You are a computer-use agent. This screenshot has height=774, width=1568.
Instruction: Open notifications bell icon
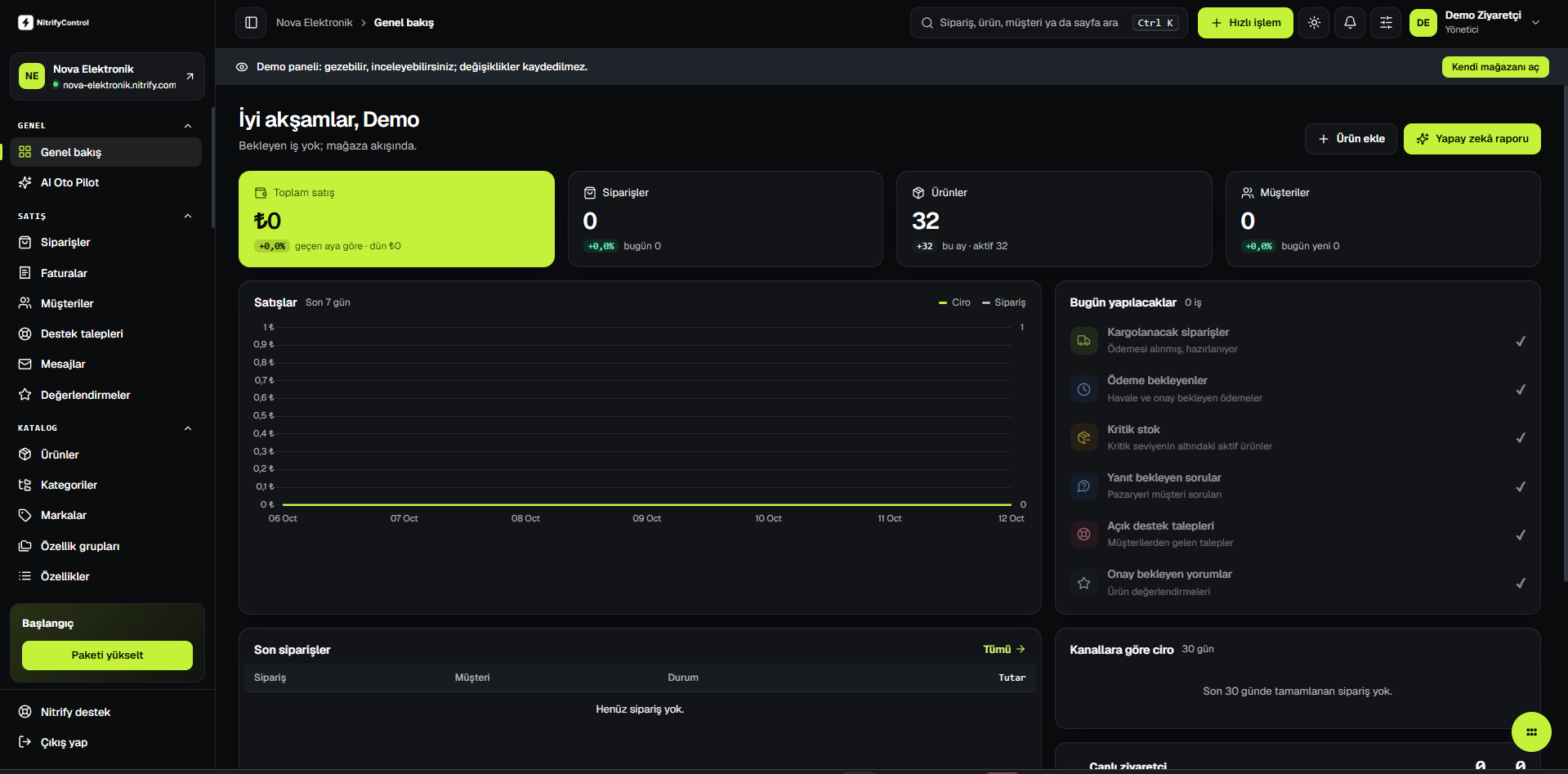(x=1350, y=23)
